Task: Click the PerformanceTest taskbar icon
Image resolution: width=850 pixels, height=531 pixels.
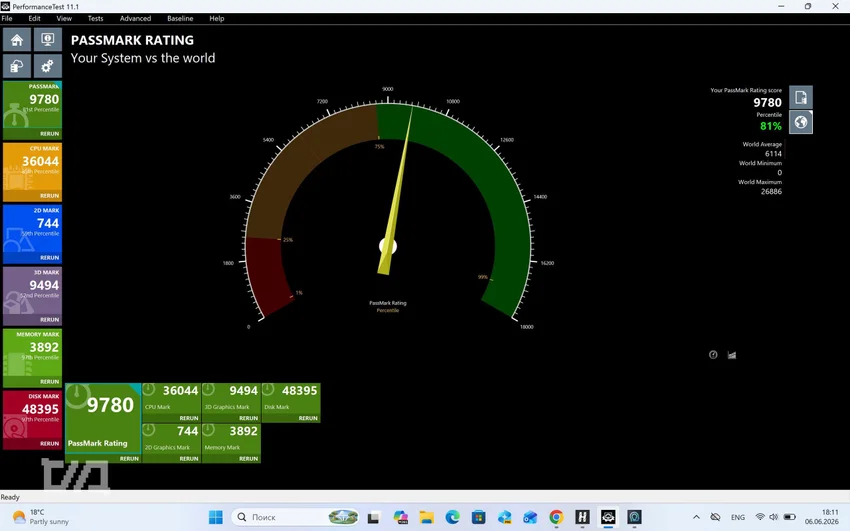Action: [x=608, y=517]
